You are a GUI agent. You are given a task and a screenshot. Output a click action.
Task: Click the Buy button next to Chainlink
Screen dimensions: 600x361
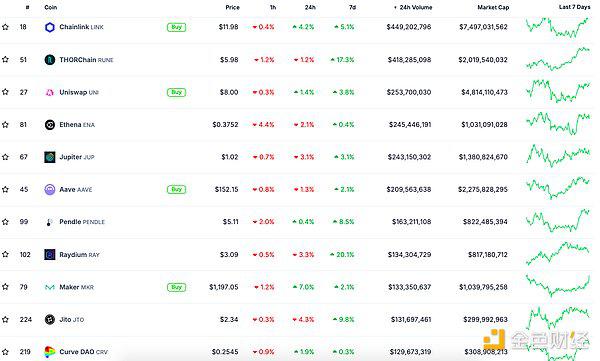[176, 27]
